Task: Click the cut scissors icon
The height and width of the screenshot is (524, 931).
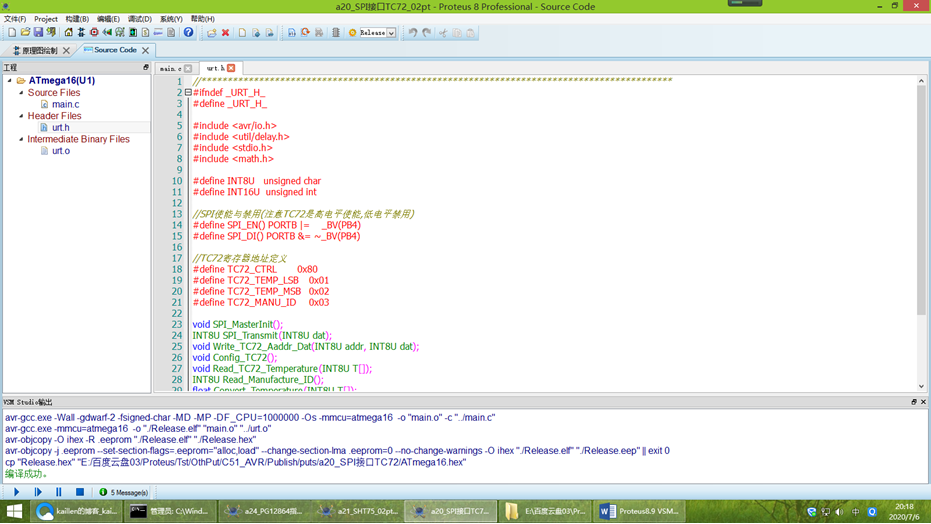Action: 442,33
